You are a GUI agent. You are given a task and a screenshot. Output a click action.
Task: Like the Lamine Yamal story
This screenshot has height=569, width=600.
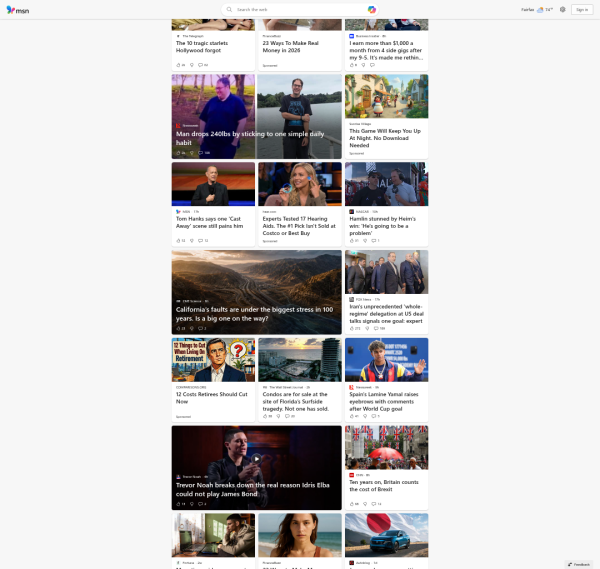[x=354, y=416]
